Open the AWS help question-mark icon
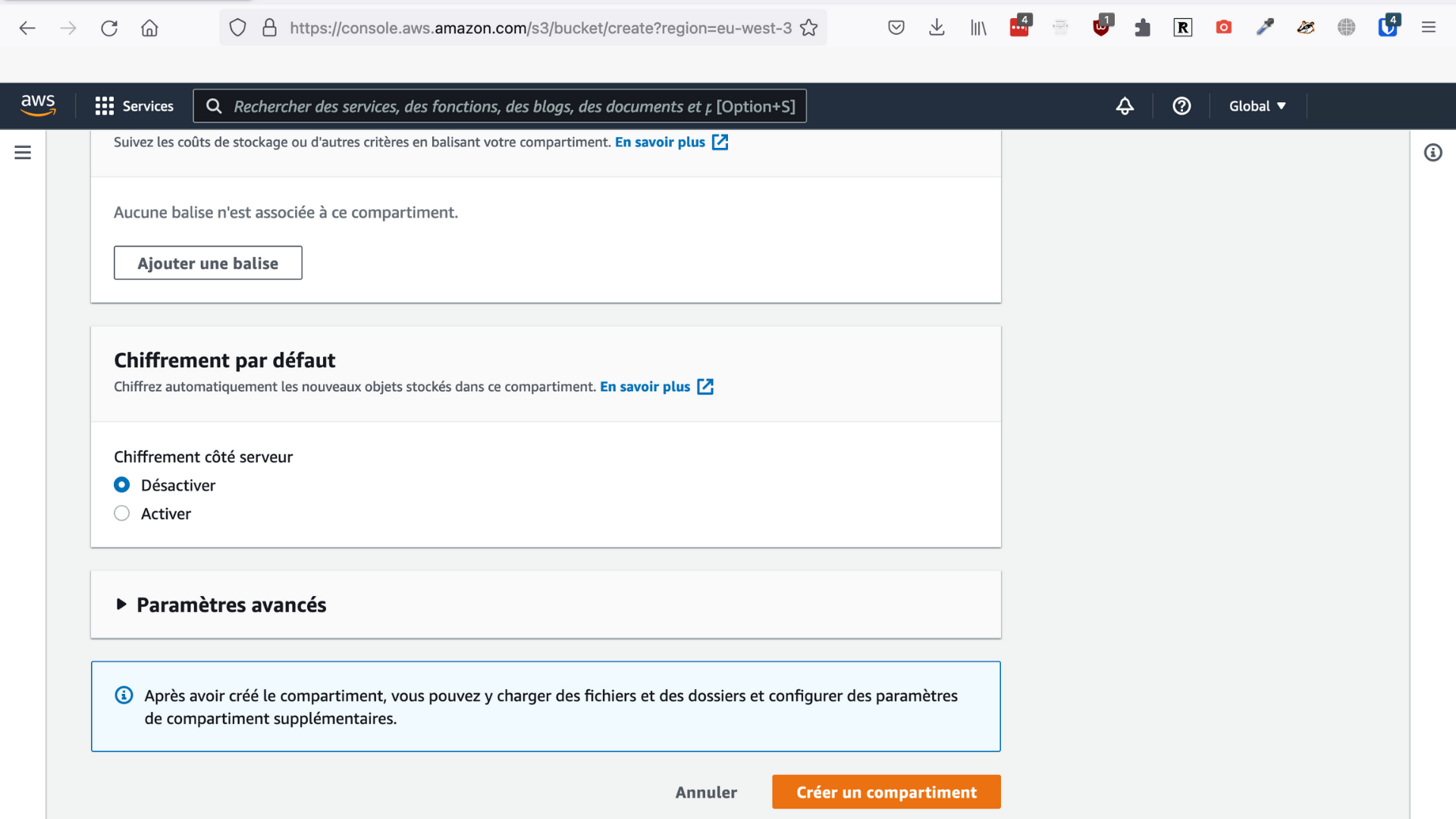 (x=1181, y=106)
